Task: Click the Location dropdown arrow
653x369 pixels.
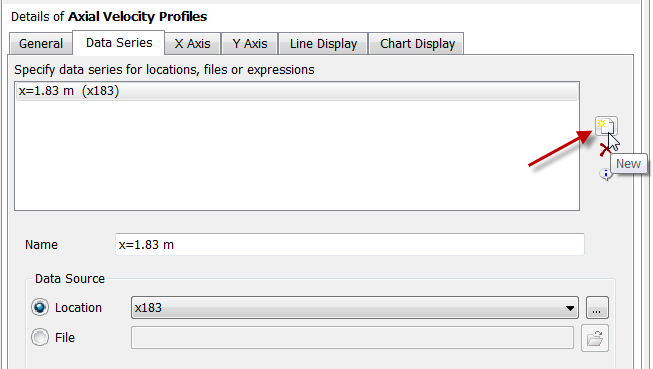Action: [570, 308]
